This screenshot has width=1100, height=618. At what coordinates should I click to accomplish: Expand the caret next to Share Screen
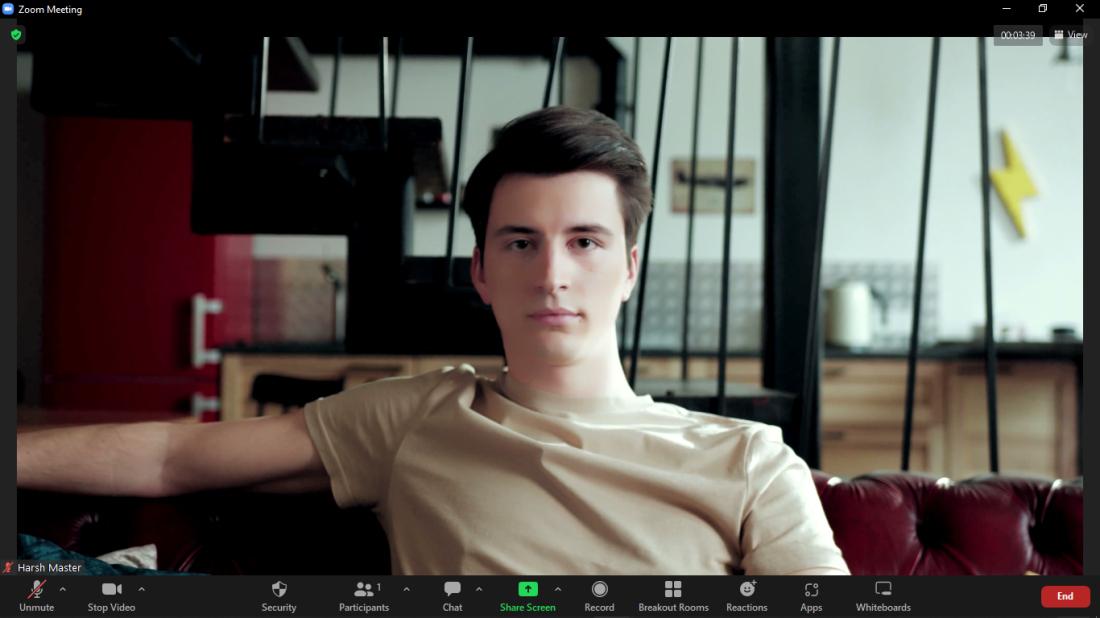click(x=558, y=589)
